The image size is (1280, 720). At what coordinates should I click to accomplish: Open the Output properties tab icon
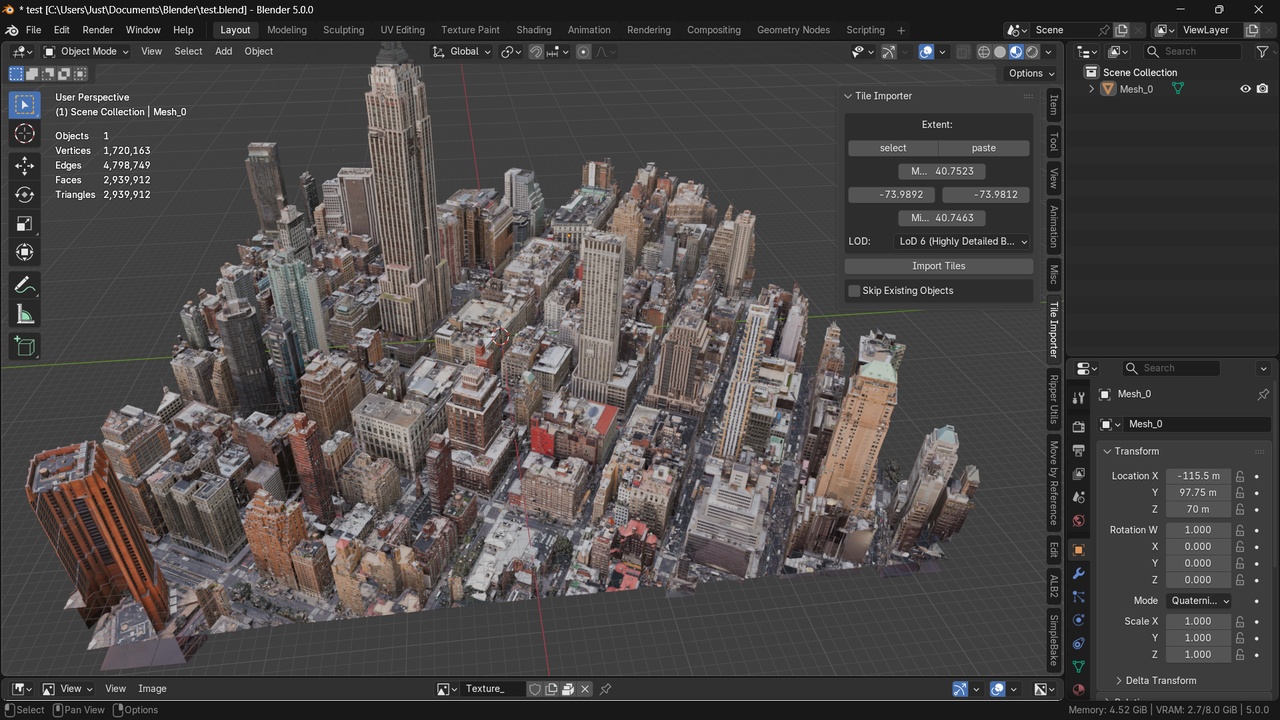coord(1078,450)
